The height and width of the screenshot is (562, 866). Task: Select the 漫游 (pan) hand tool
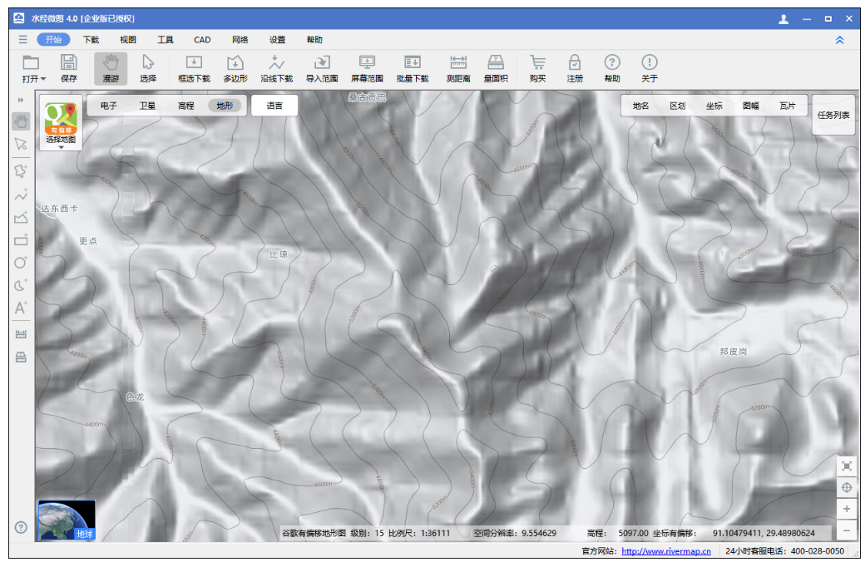(x=110, y=67)
